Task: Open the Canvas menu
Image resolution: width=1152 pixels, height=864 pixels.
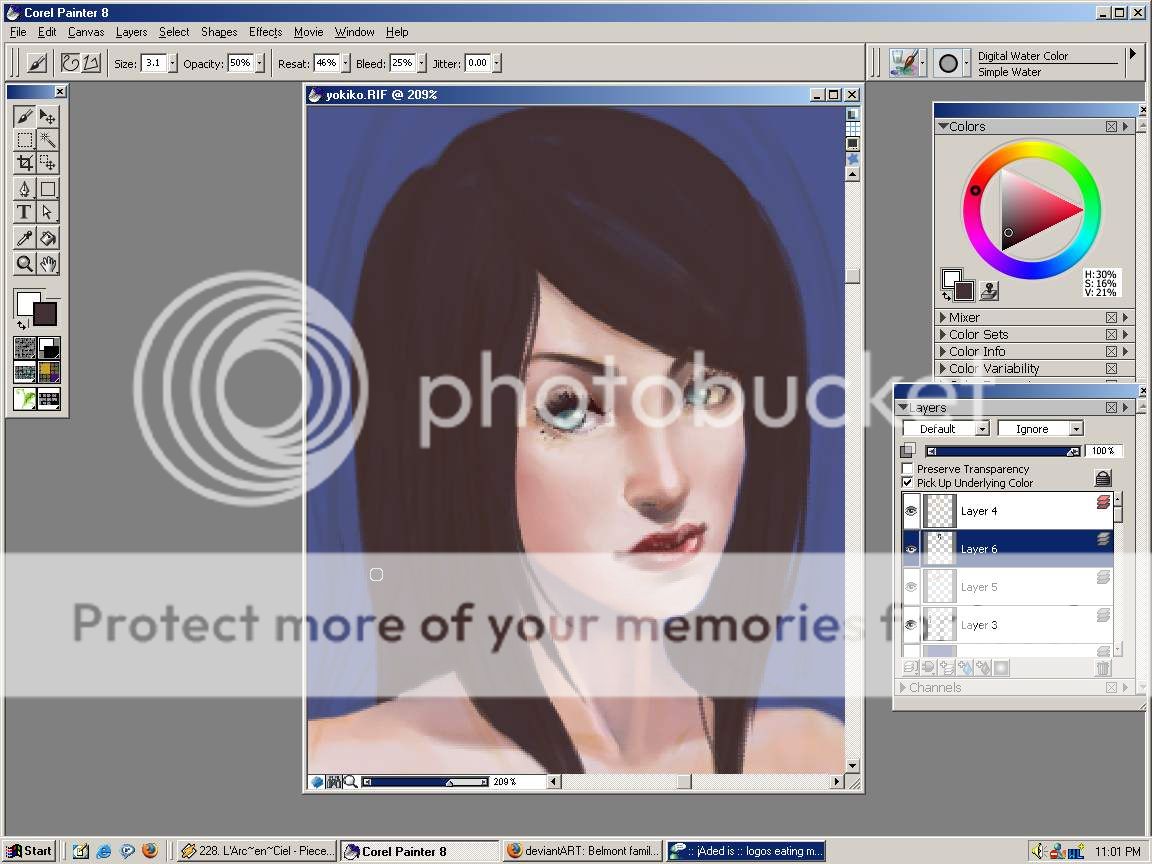Action: click(86, 32)
